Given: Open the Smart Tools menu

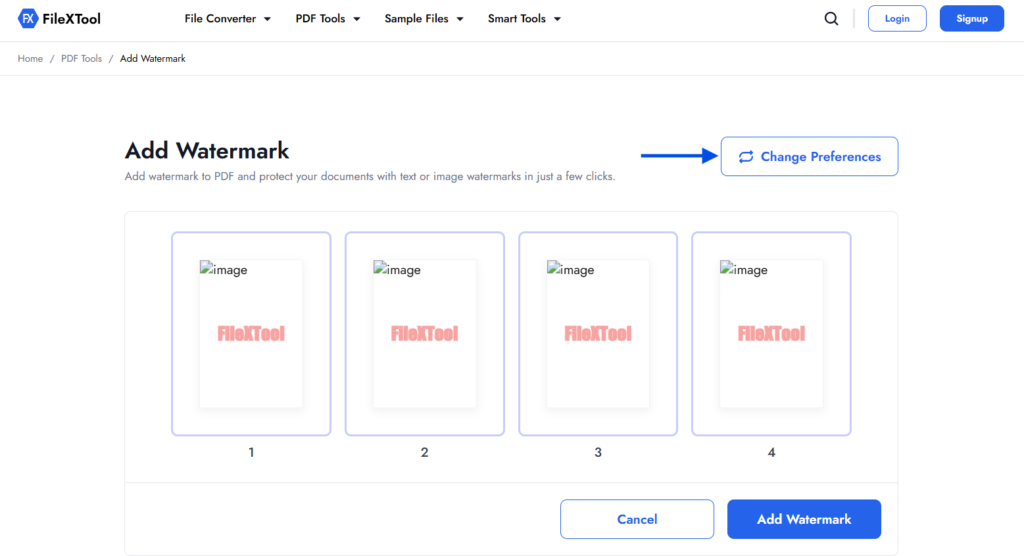Looking at the screenshot, I should (524, 18).
